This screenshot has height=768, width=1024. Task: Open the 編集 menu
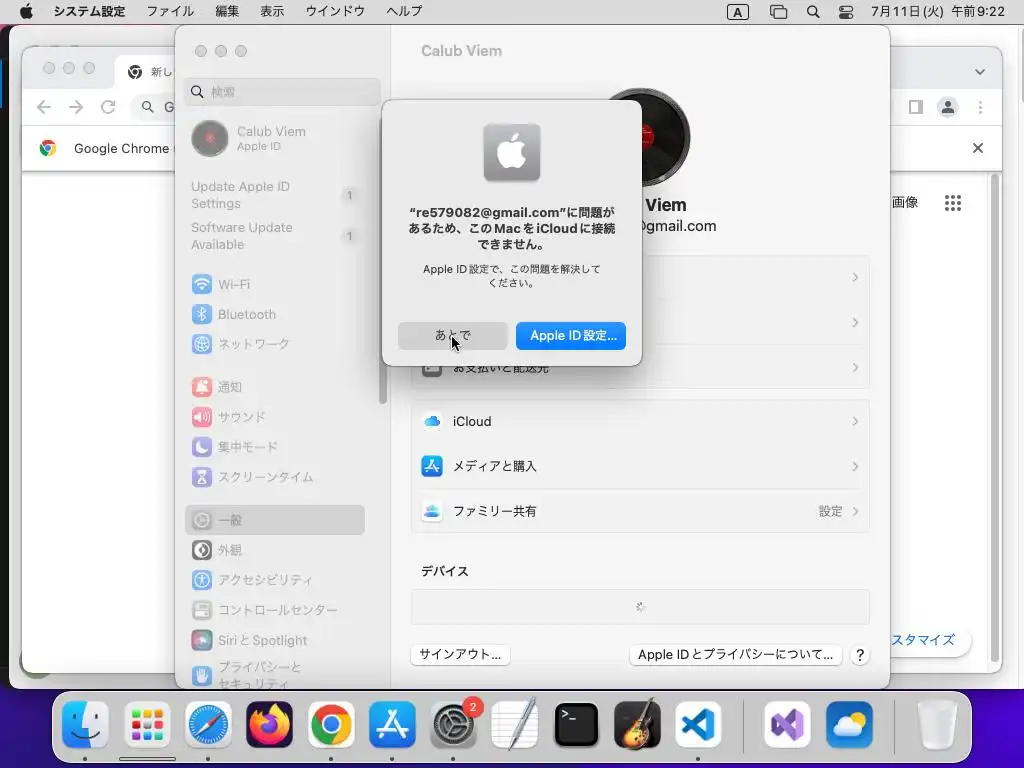pos(227,11)
